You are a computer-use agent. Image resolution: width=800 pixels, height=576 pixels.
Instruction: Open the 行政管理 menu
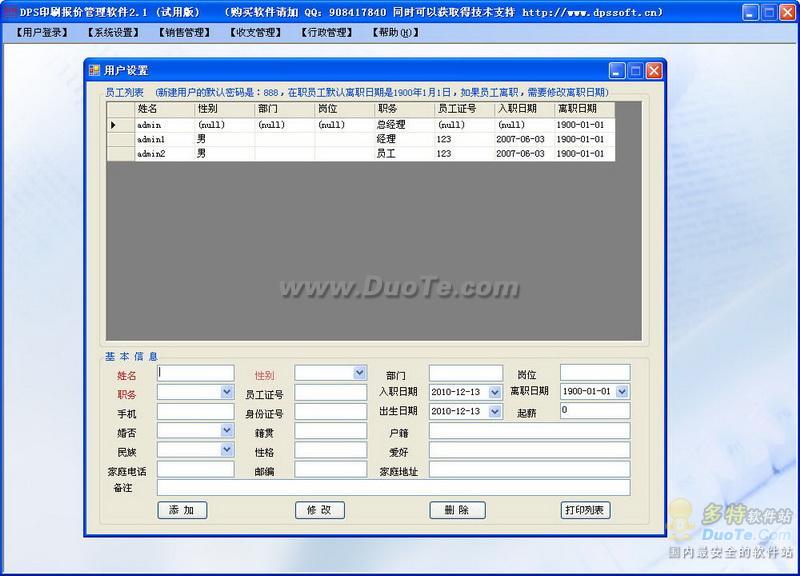(x=327, y=33)
